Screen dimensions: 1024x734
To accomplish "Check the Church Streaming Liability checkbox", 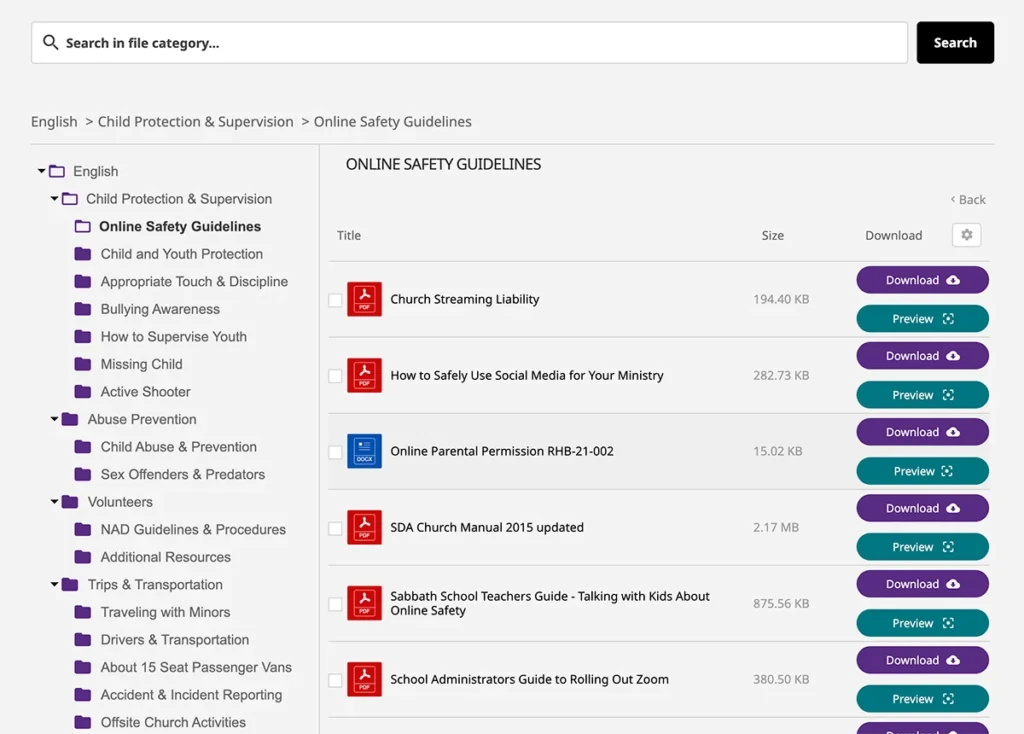I will click(336, 300).
